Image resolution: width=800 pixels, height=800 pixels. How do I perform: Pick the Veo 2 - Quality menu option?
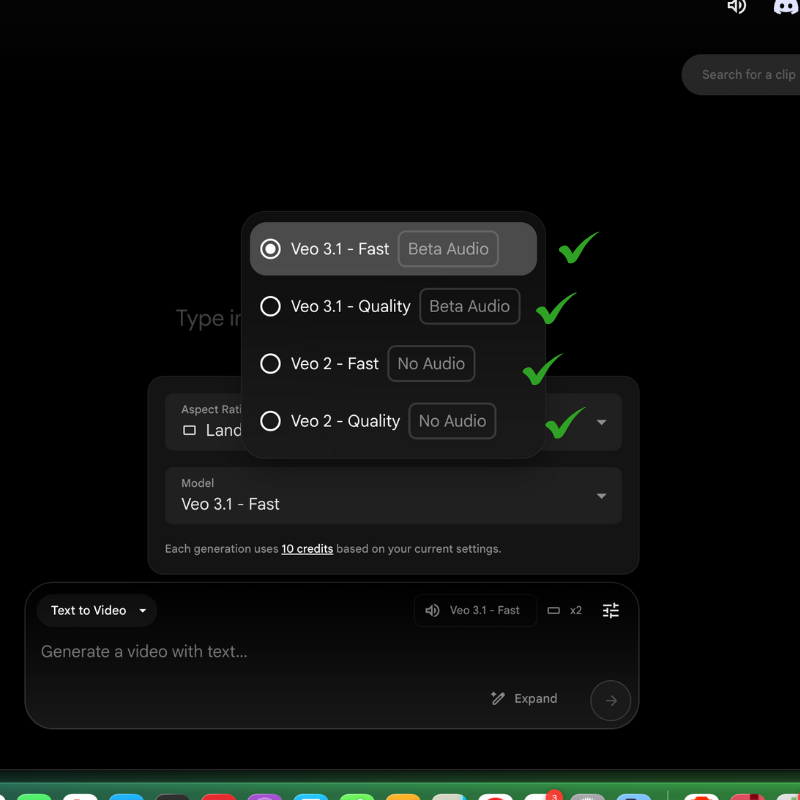[345, 421]
